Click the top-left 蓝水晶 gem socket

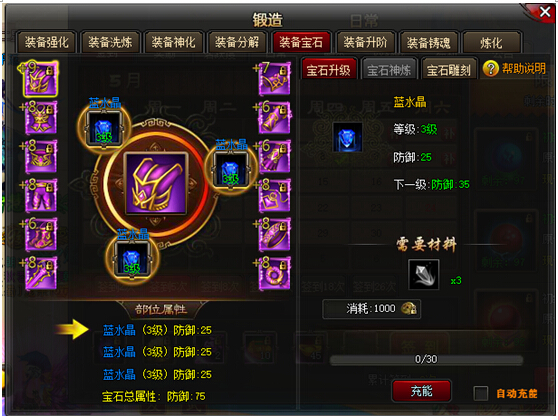(104, 129)
